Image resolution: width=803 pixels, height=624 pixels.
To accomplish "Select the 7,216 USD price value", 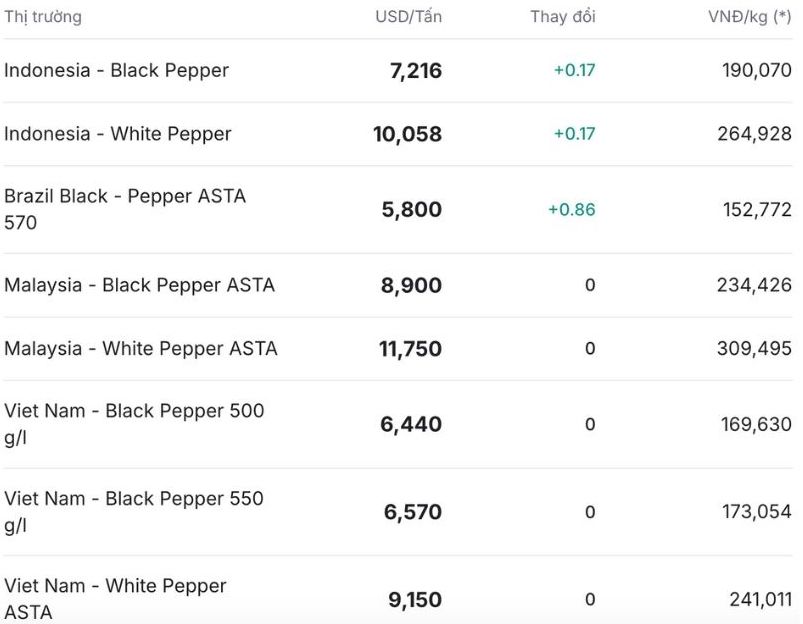I will pyautogui.click(x=416, y=71).
